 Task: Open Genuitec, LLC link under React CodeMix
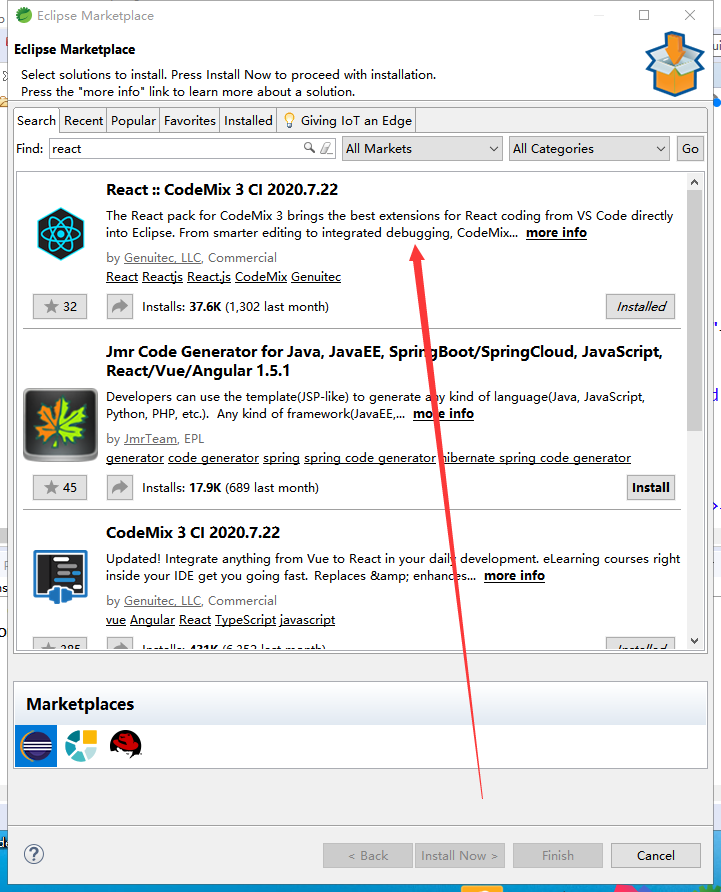pos(163,258)
